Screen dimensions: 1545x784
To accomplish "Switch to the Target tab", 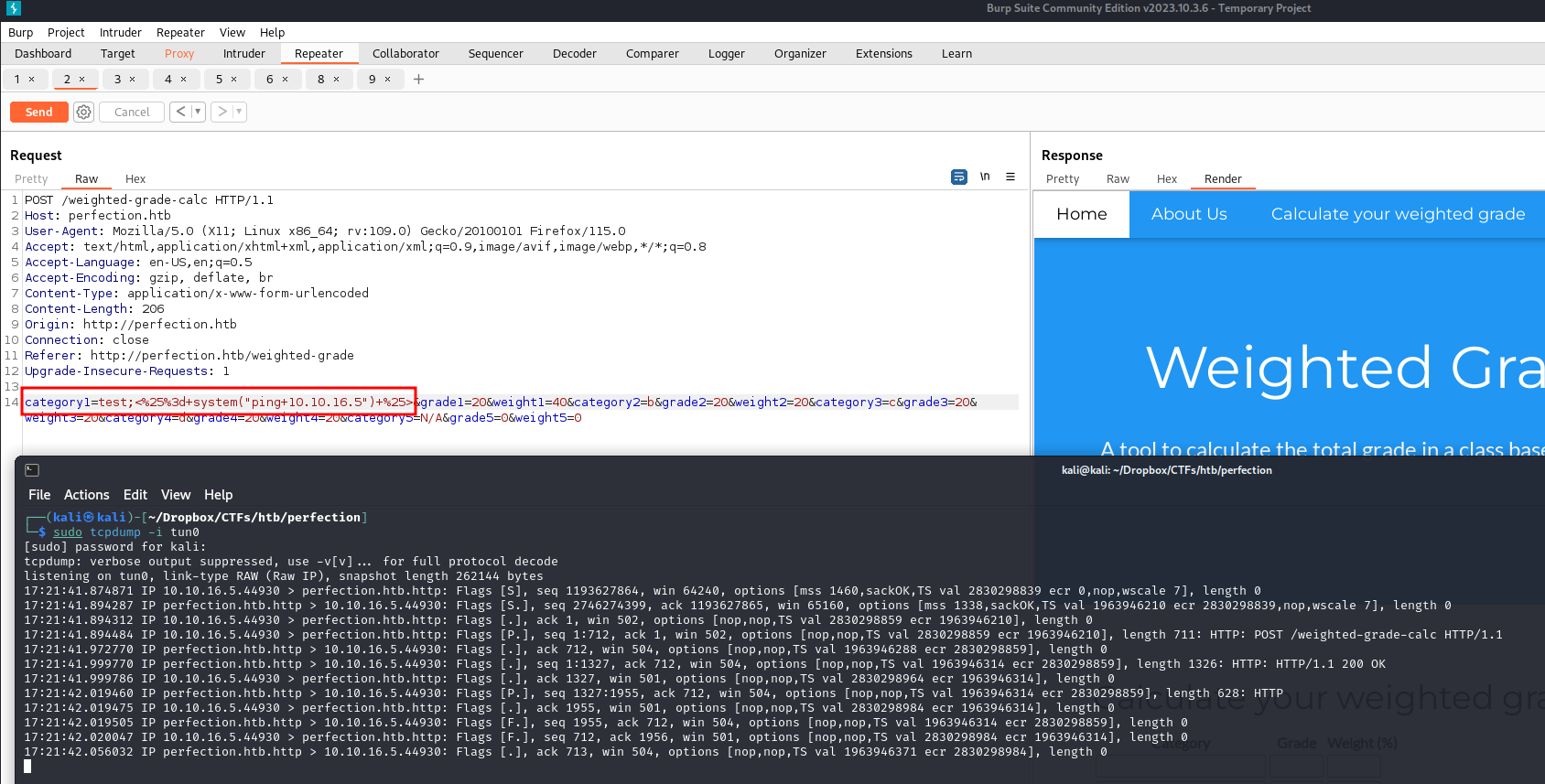I will click(118, 54).
